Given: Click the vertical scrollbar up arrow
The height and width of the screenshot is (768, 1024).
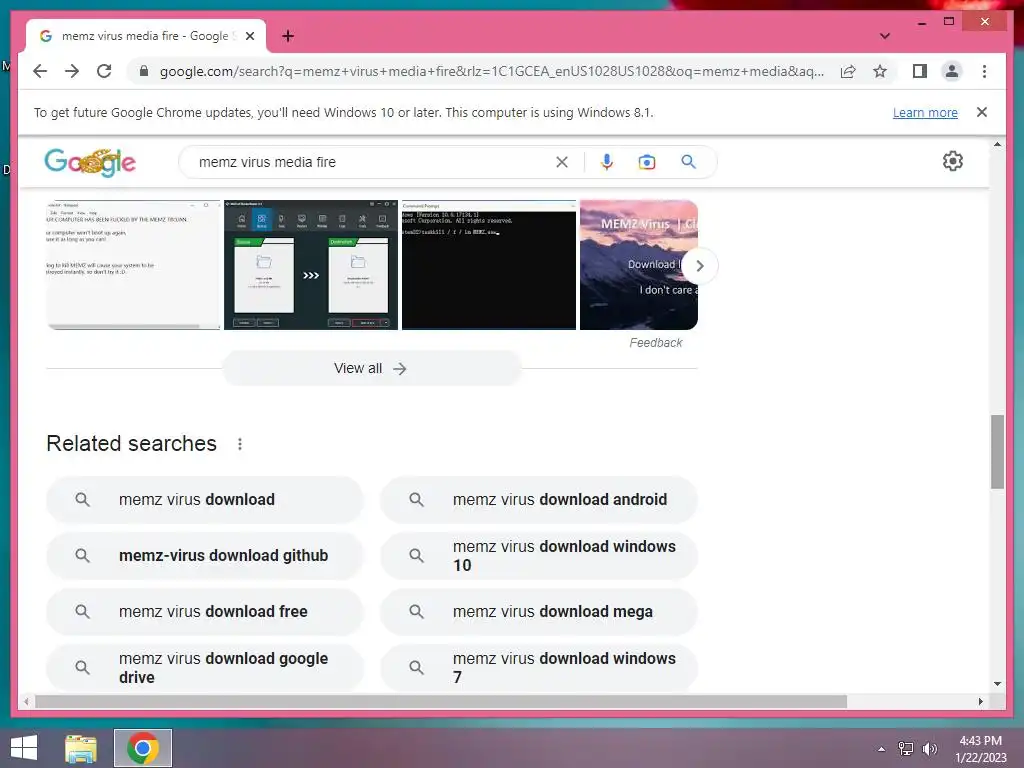Looking at the screenshot, I should 997,144.
